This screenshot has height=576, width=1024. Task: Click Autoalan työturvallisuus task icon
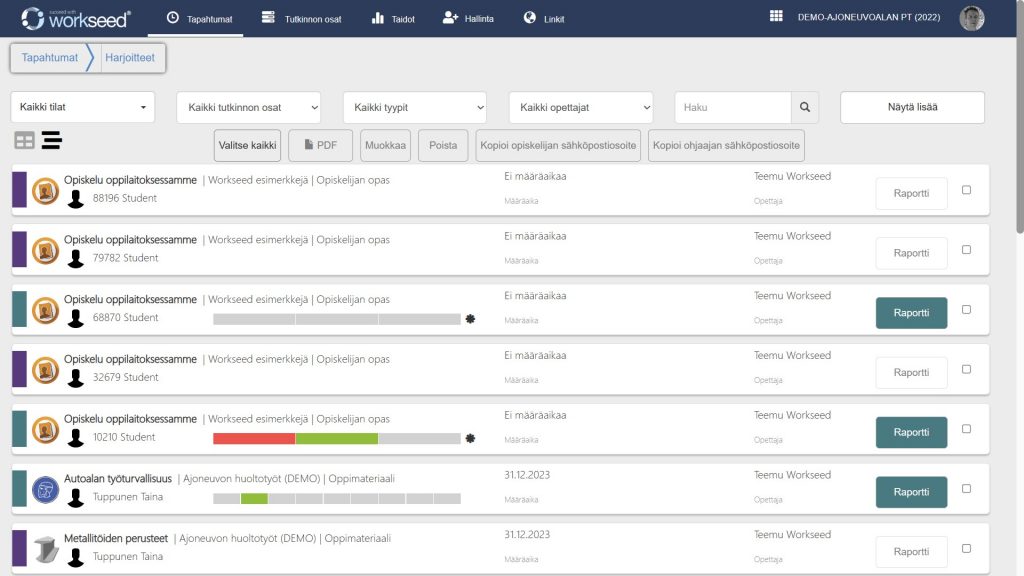click(44, 488)
